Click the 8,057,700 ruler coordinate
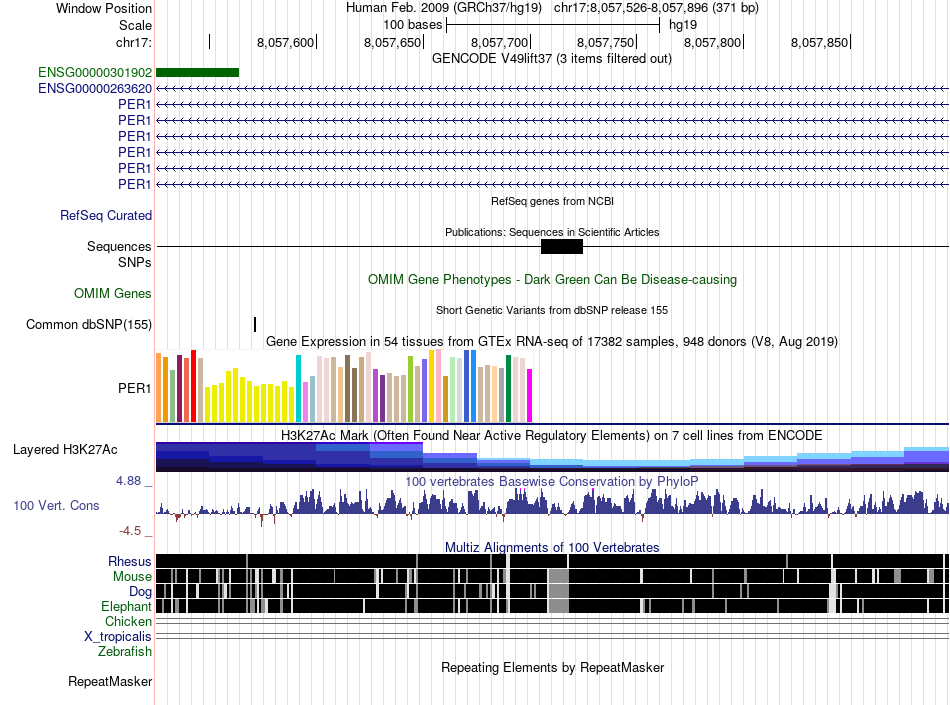 [499, 42]
